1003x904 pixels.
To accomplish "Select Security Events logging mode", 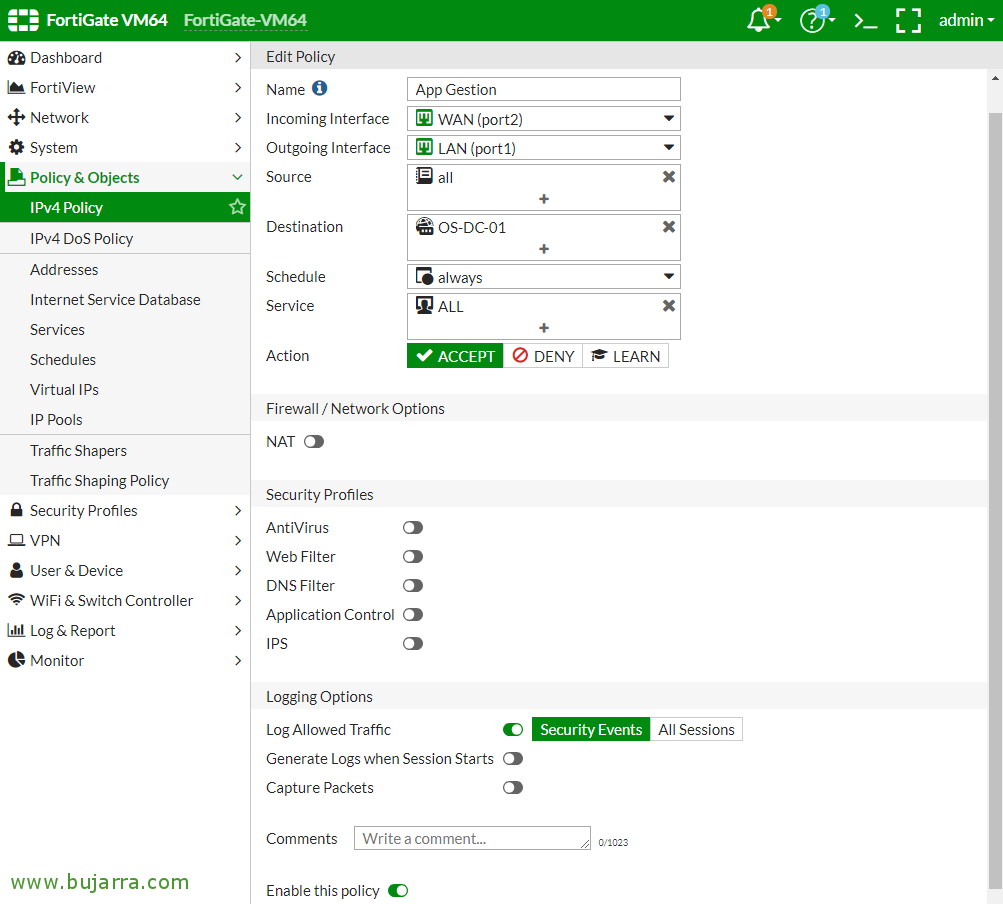I will coord(591,729).
